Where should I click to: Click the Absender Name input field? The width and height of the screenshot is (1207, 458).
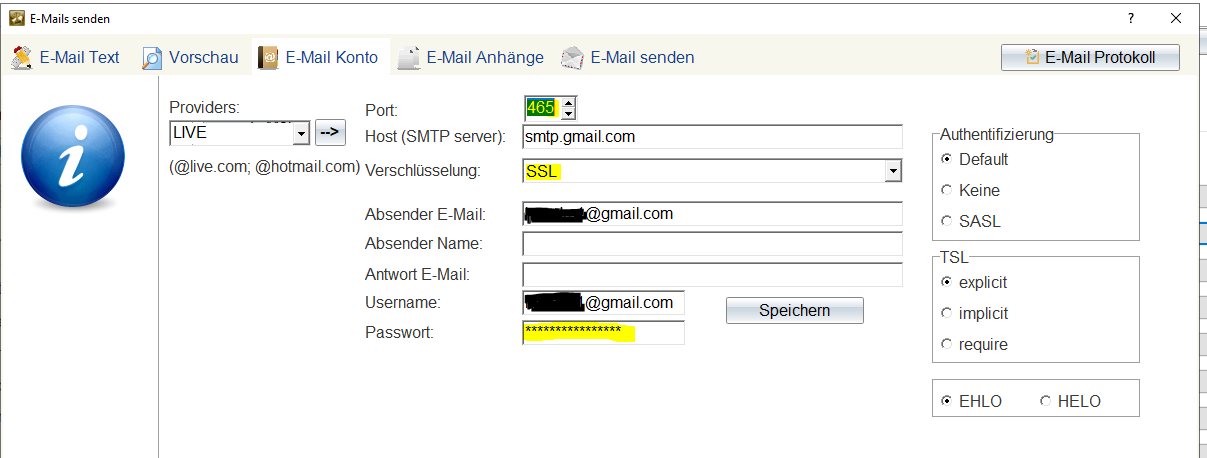713,244
